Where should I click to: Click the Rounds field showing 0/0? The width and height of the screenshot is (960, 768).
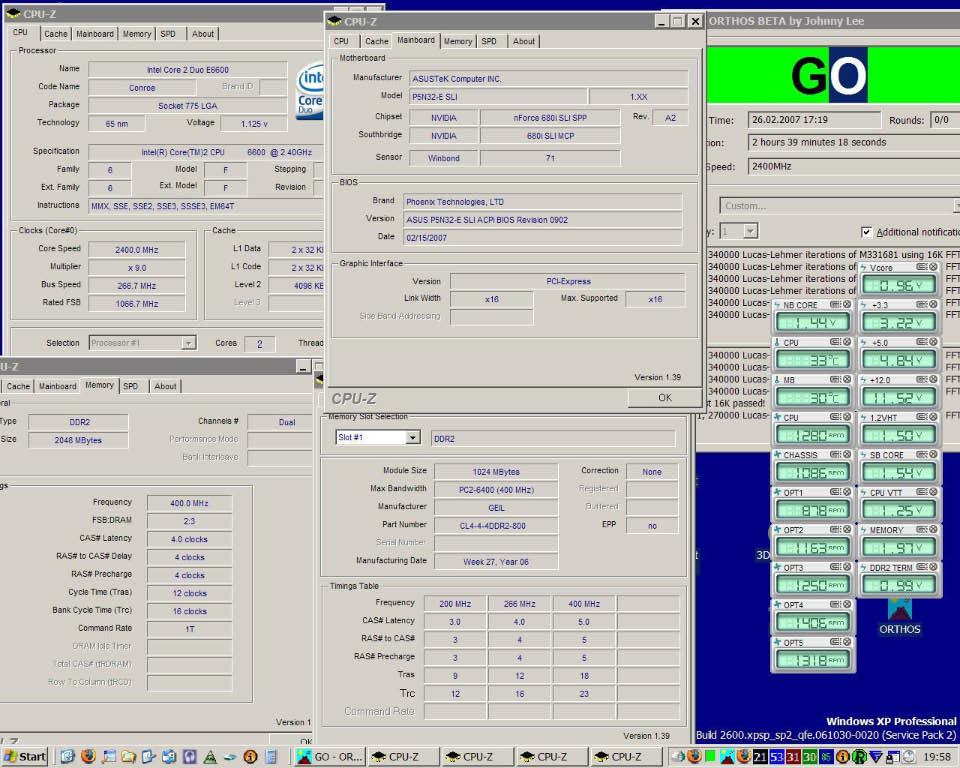945,120
